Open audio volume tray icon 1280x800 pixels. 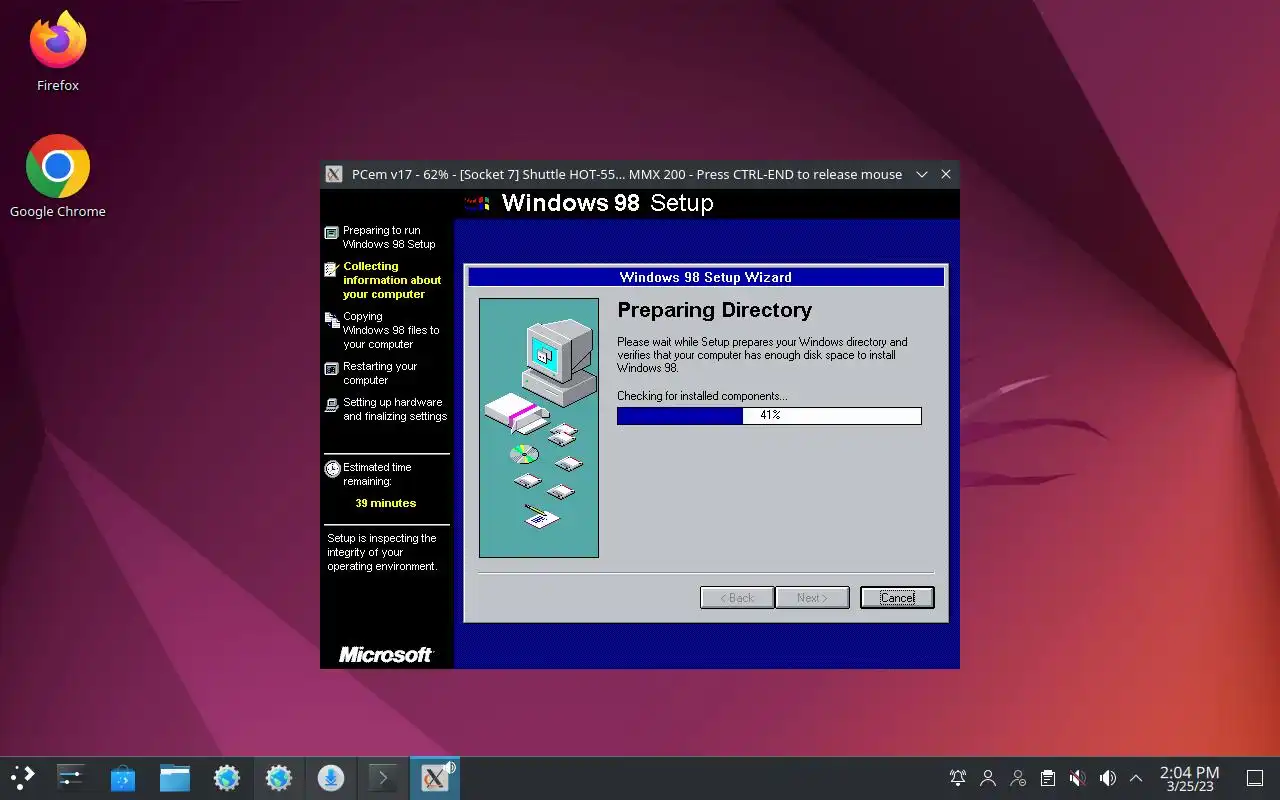pos(1107,778)
